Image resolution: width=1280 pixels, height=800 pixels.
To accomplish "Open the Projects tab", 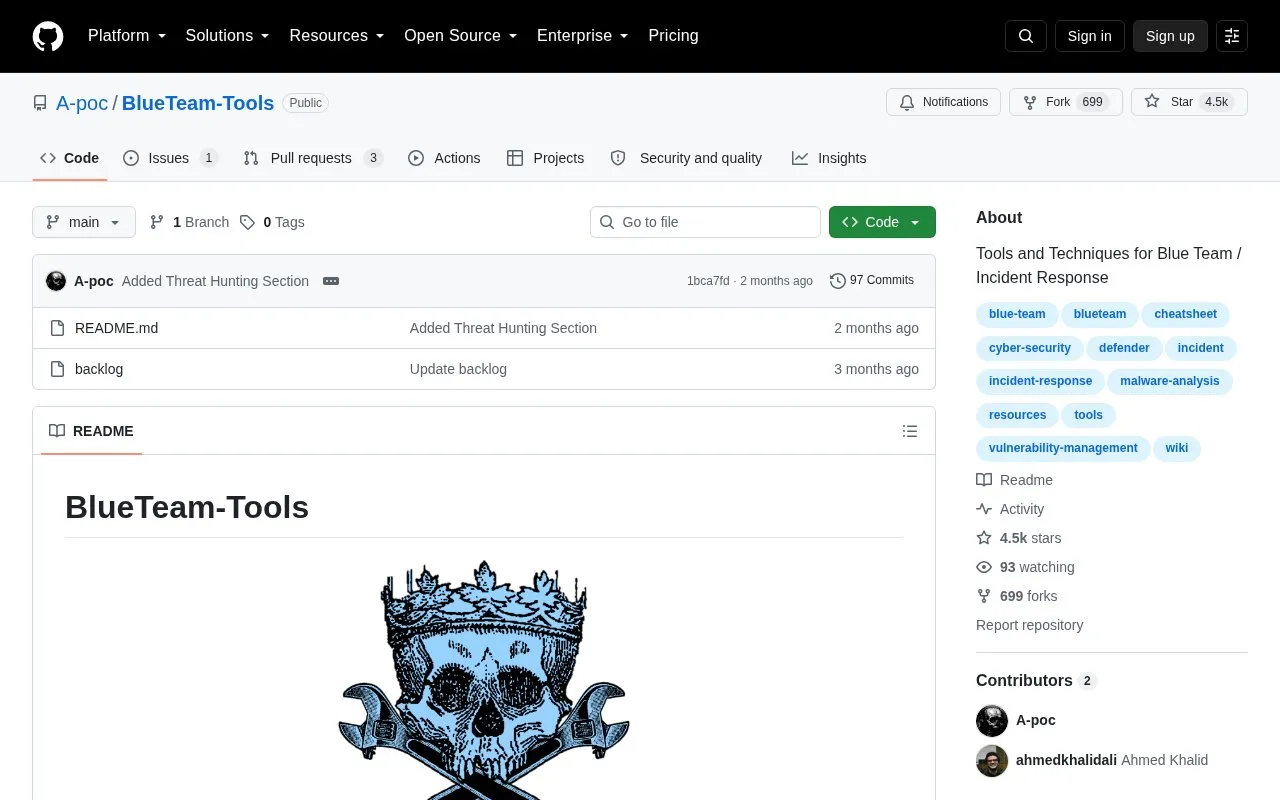I will pyautogui.click(x=545, y=158).
